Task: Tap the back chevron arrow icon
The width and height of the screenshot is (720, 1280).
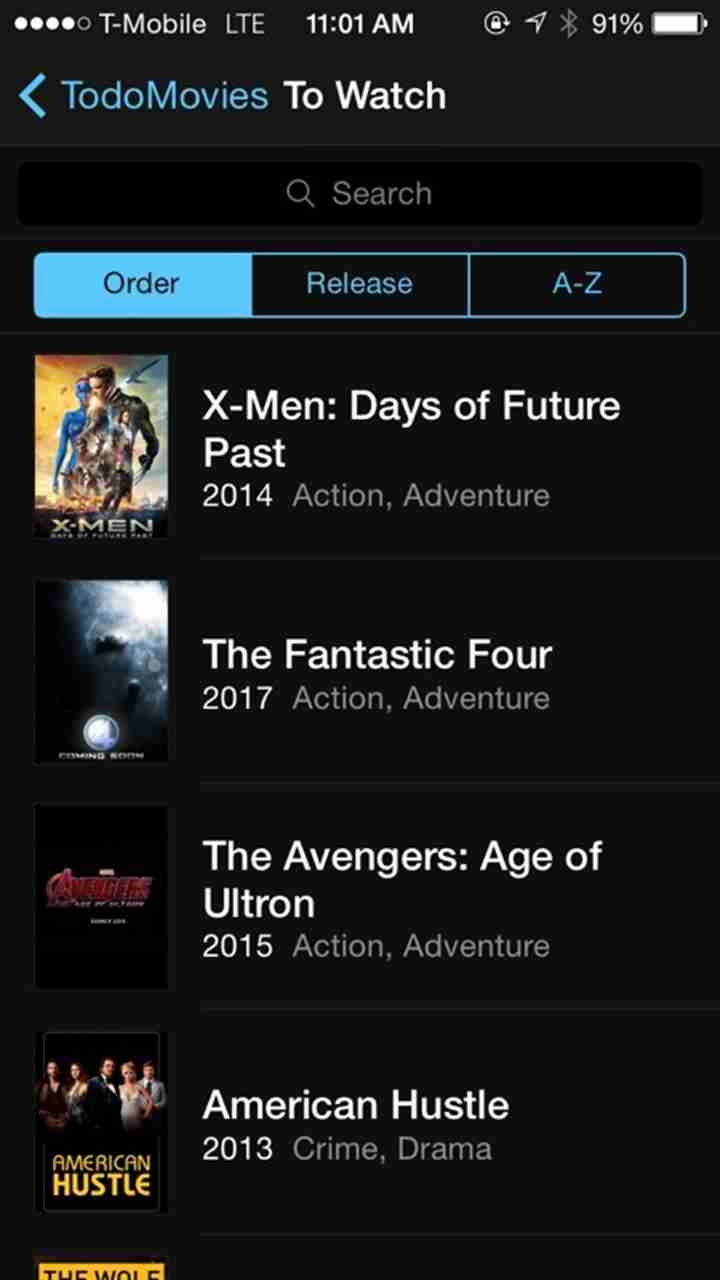Action: click(32, 96)
